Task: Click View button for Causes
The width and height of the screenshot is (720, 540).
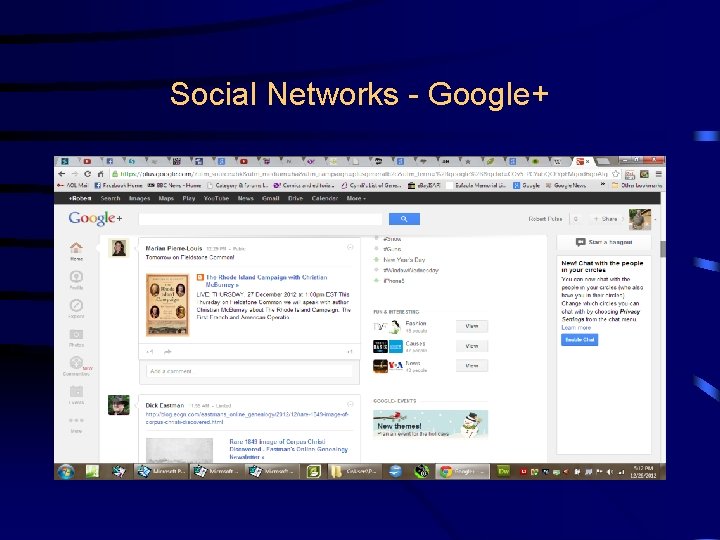Action: click(472, 346)
